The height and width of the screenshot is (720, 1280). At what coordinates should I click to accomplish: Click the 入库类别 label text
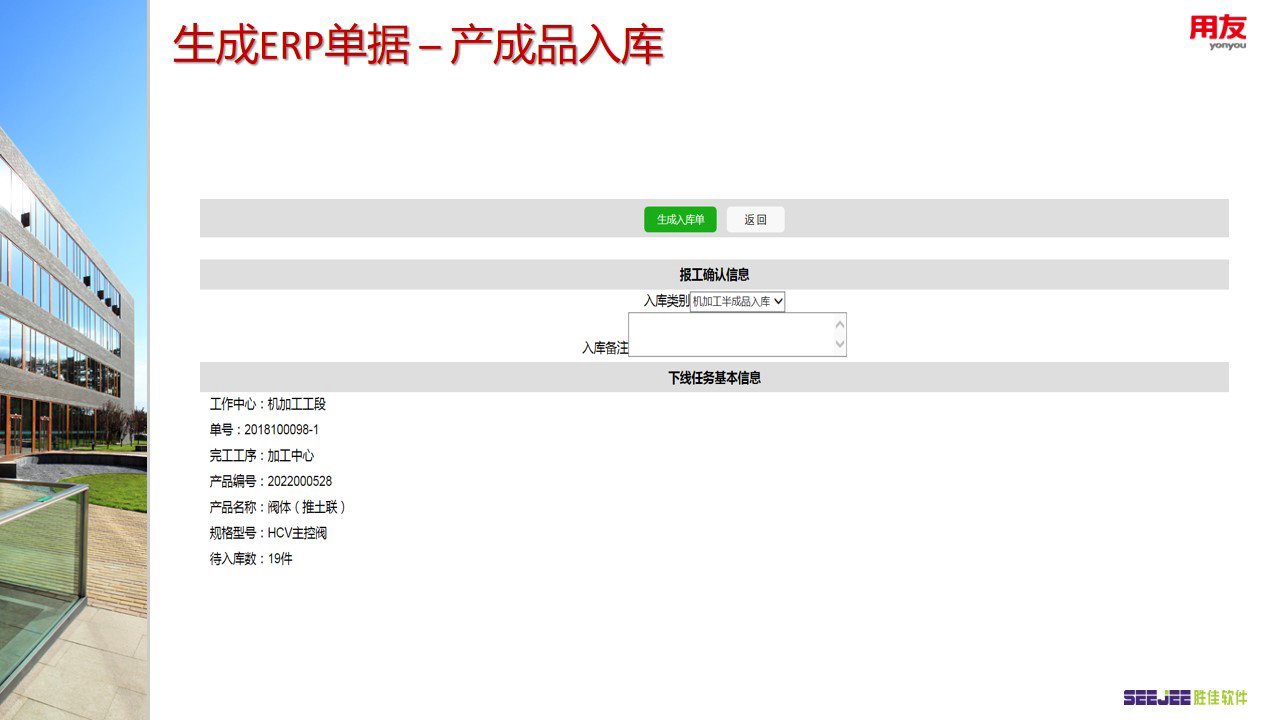coord(665,301)
